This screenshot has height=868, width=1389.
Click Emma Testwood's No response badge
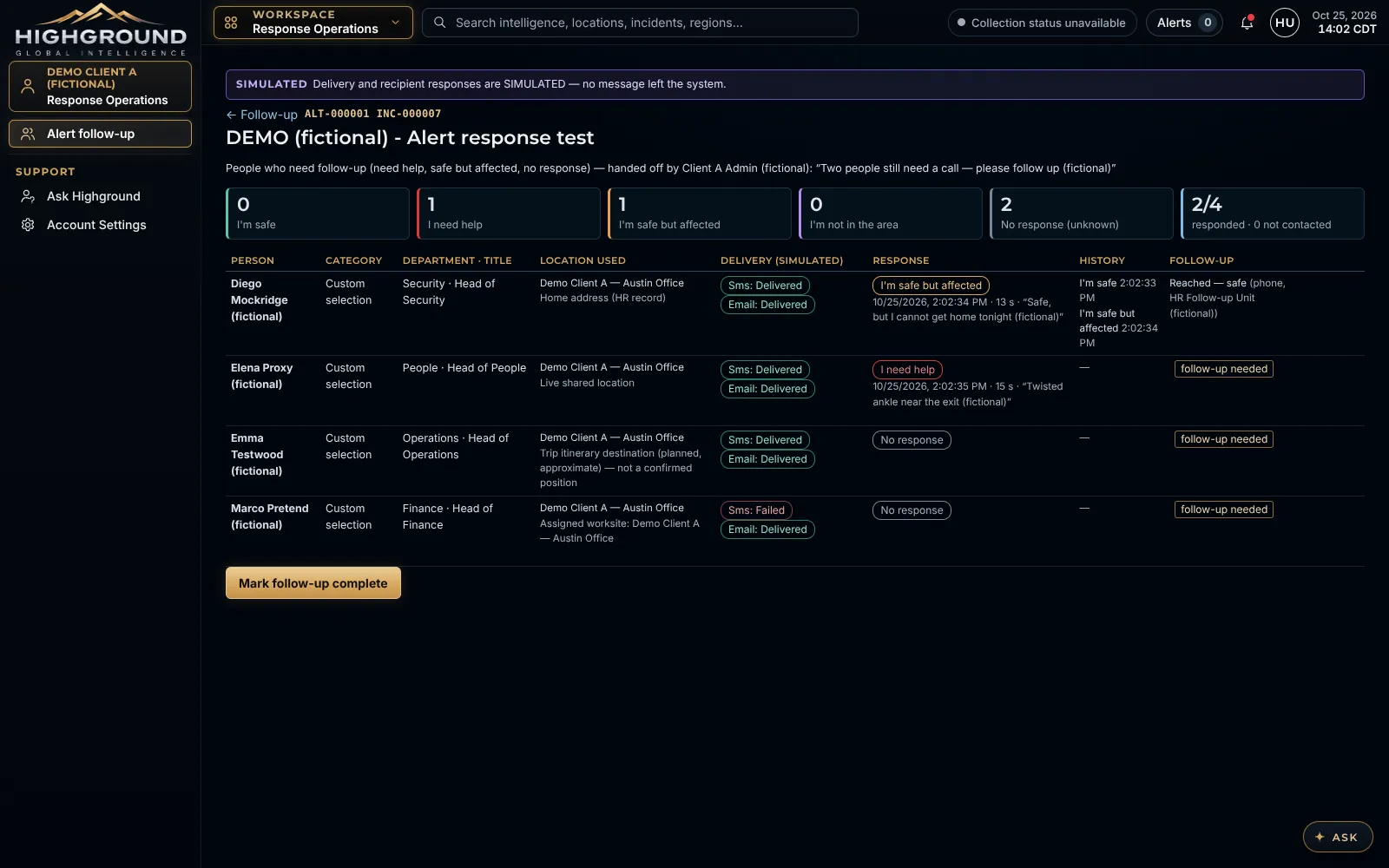coord(912,440)
